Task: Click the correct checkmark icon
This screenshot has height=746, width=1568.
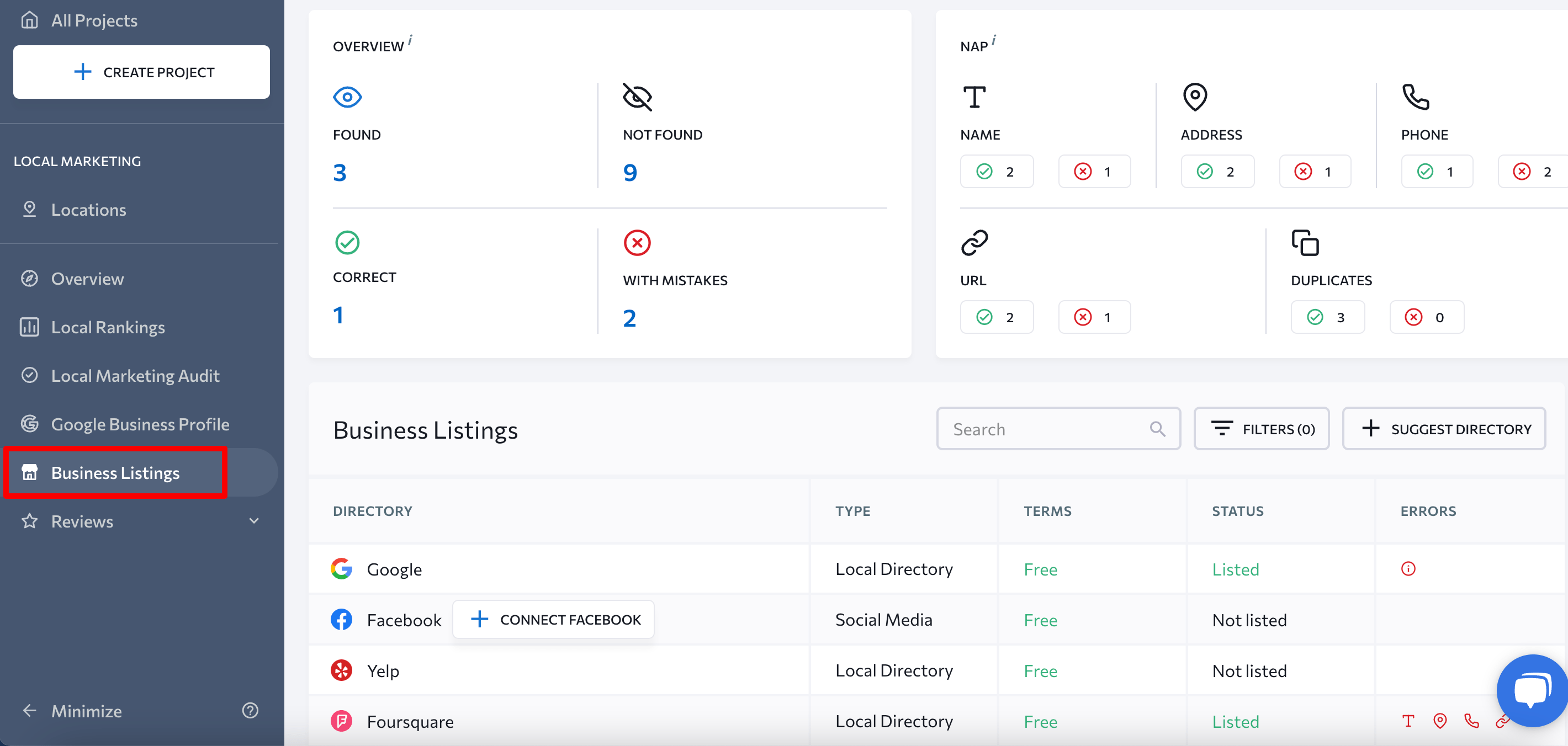Action: 349,242
